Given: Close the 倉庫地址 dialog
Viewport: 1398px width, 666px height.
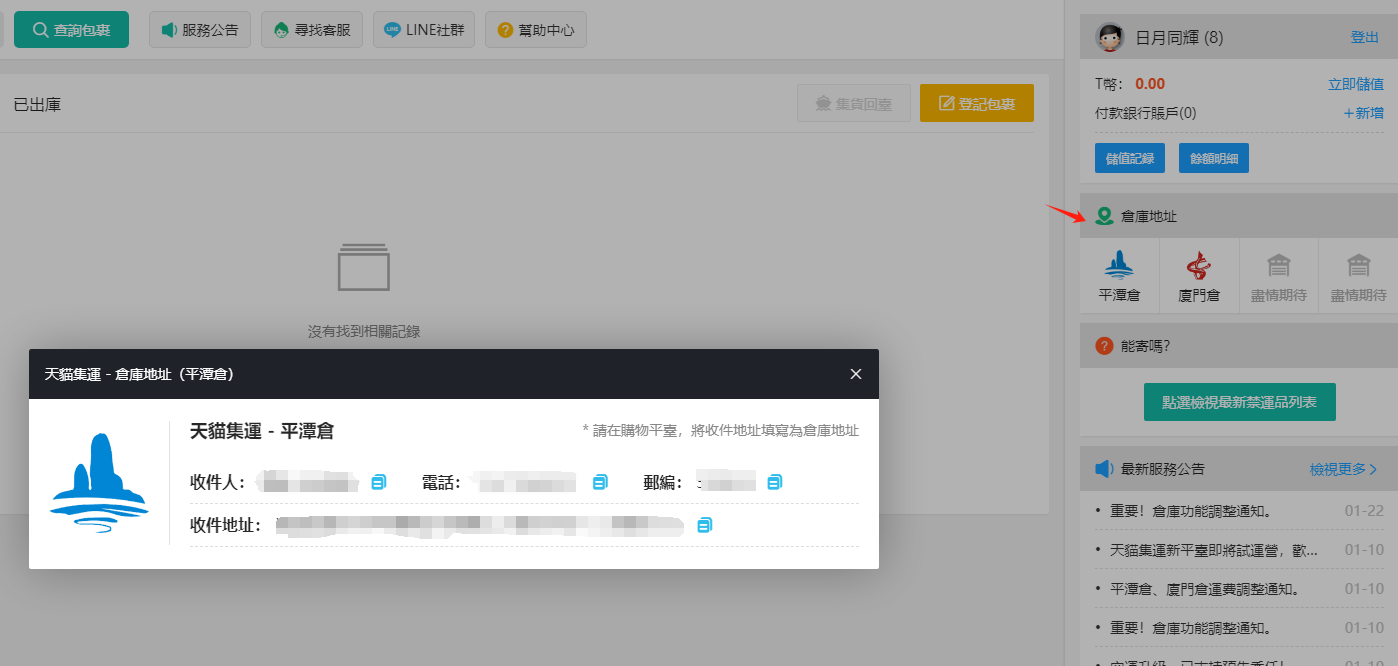Looking at the screenshot, I should (x=855, y=374).
